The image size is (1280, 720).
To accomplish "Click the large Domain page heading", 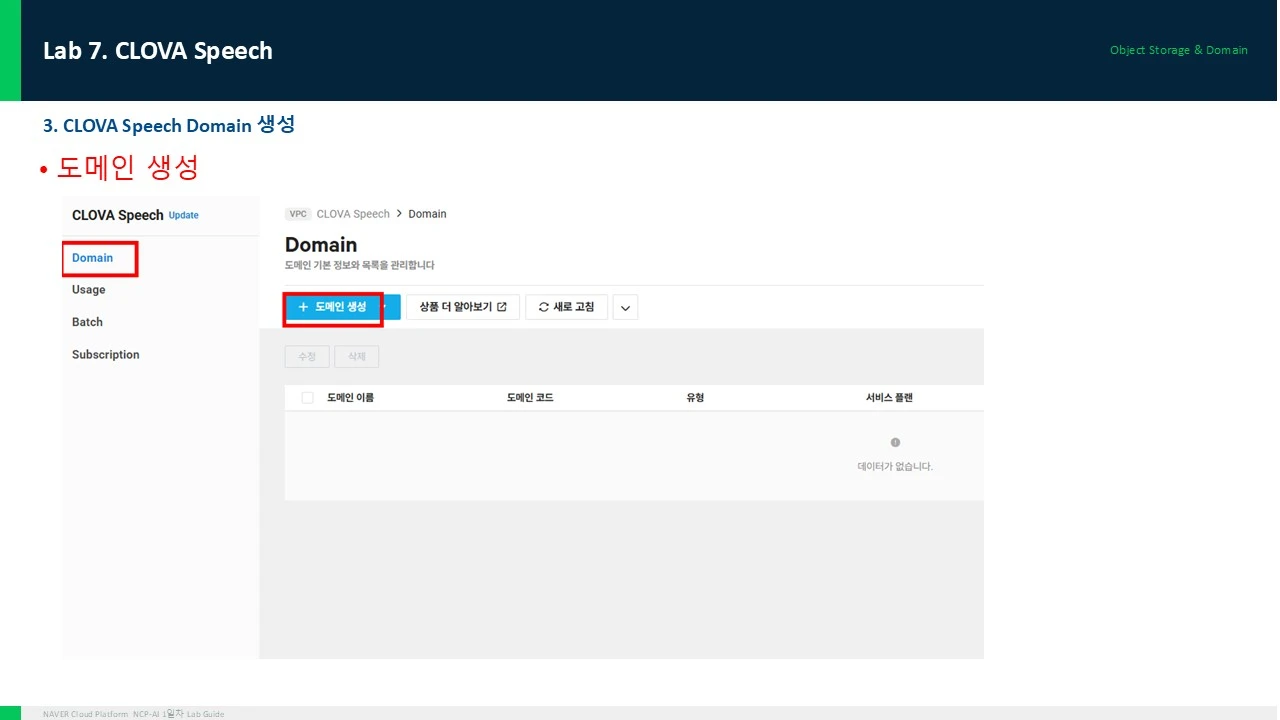I will 321,245.
